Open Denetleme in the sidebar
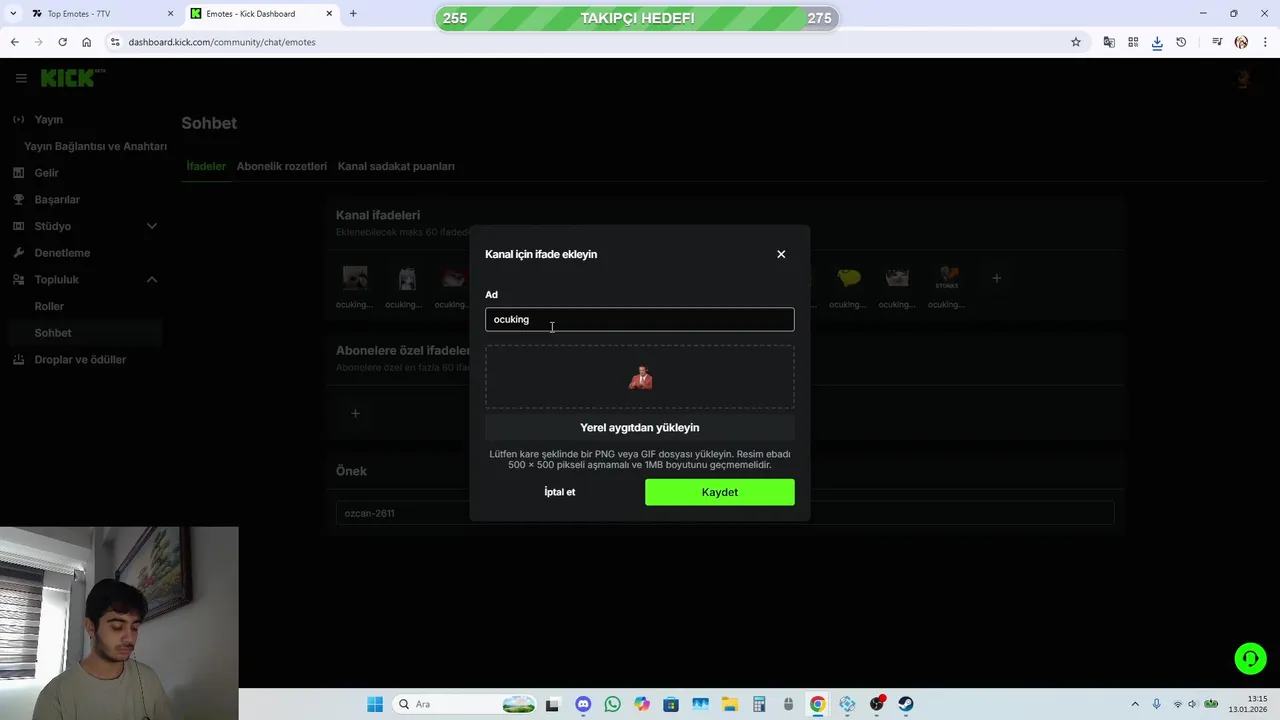This screenshot has width=1280, height=720. (x=62, y=253)
